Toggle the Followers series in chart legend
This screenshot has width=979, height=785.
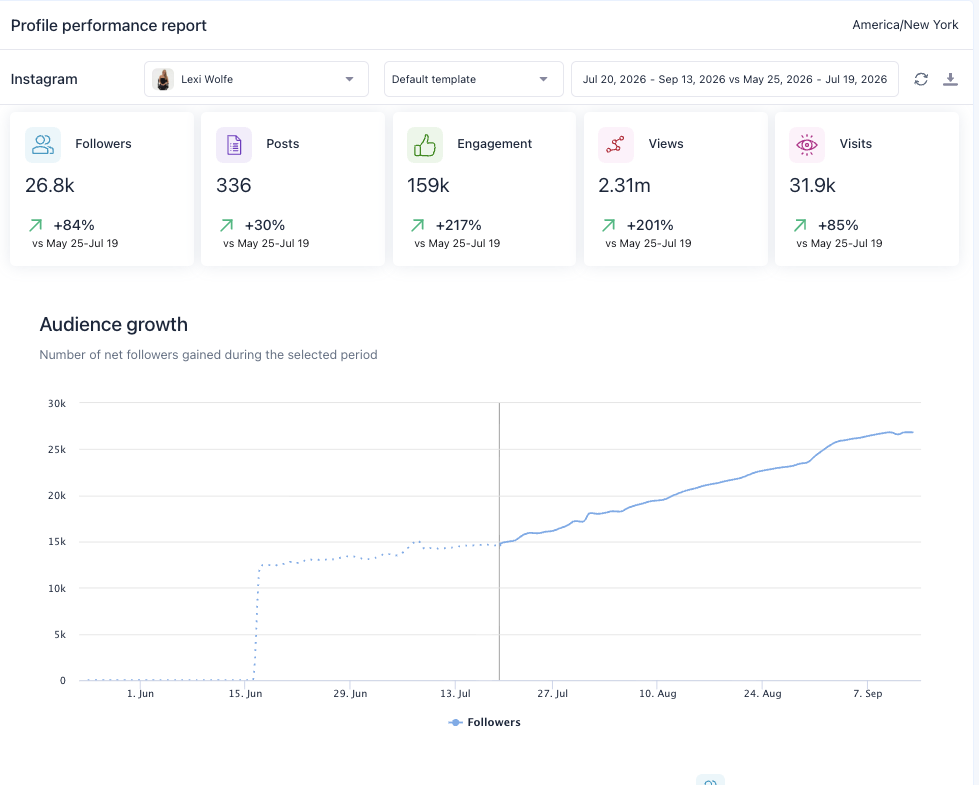tap(485, 722)
